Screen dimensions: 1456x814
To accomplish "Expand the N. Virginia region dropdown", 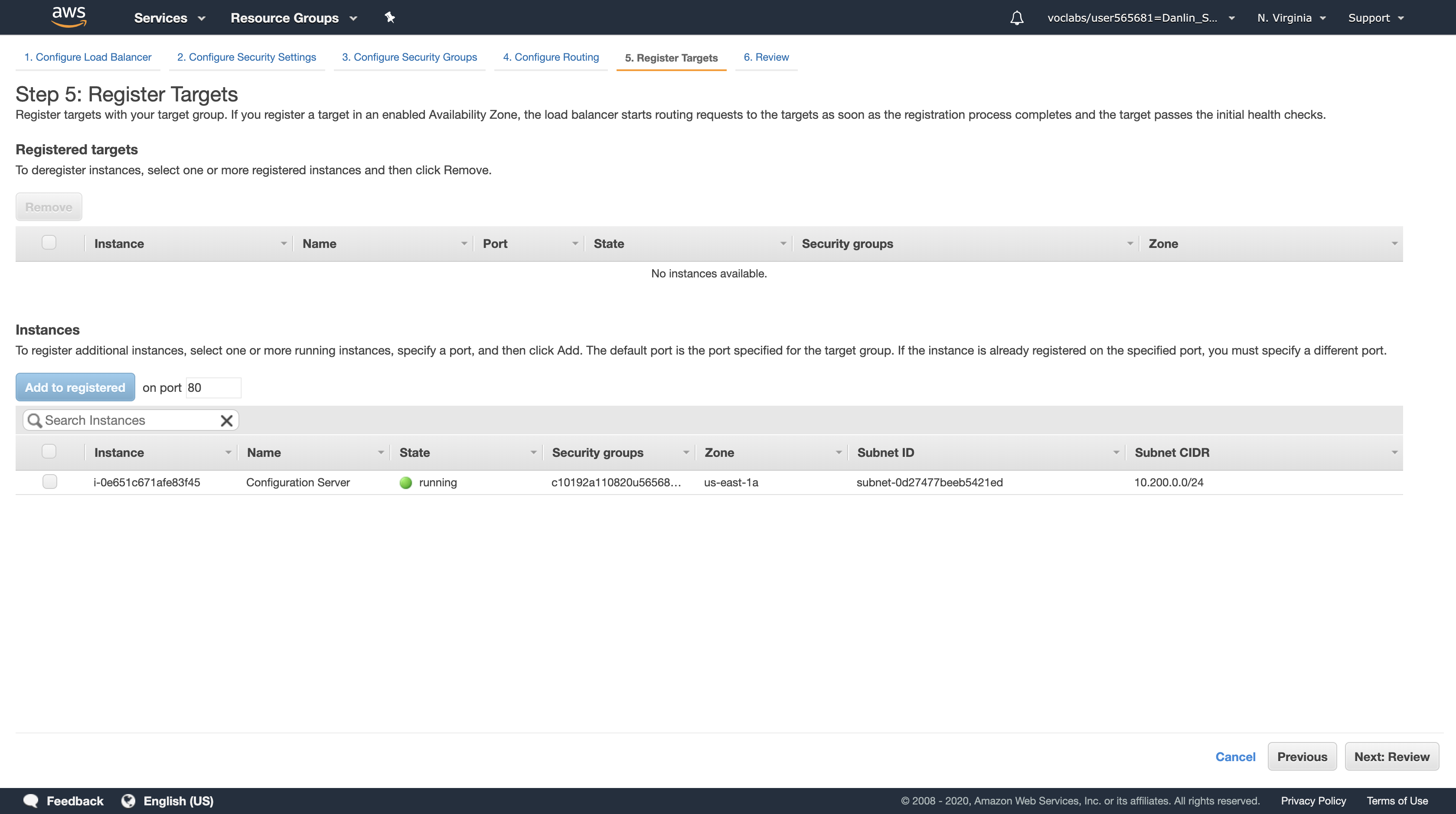I will coord(1291,18).
